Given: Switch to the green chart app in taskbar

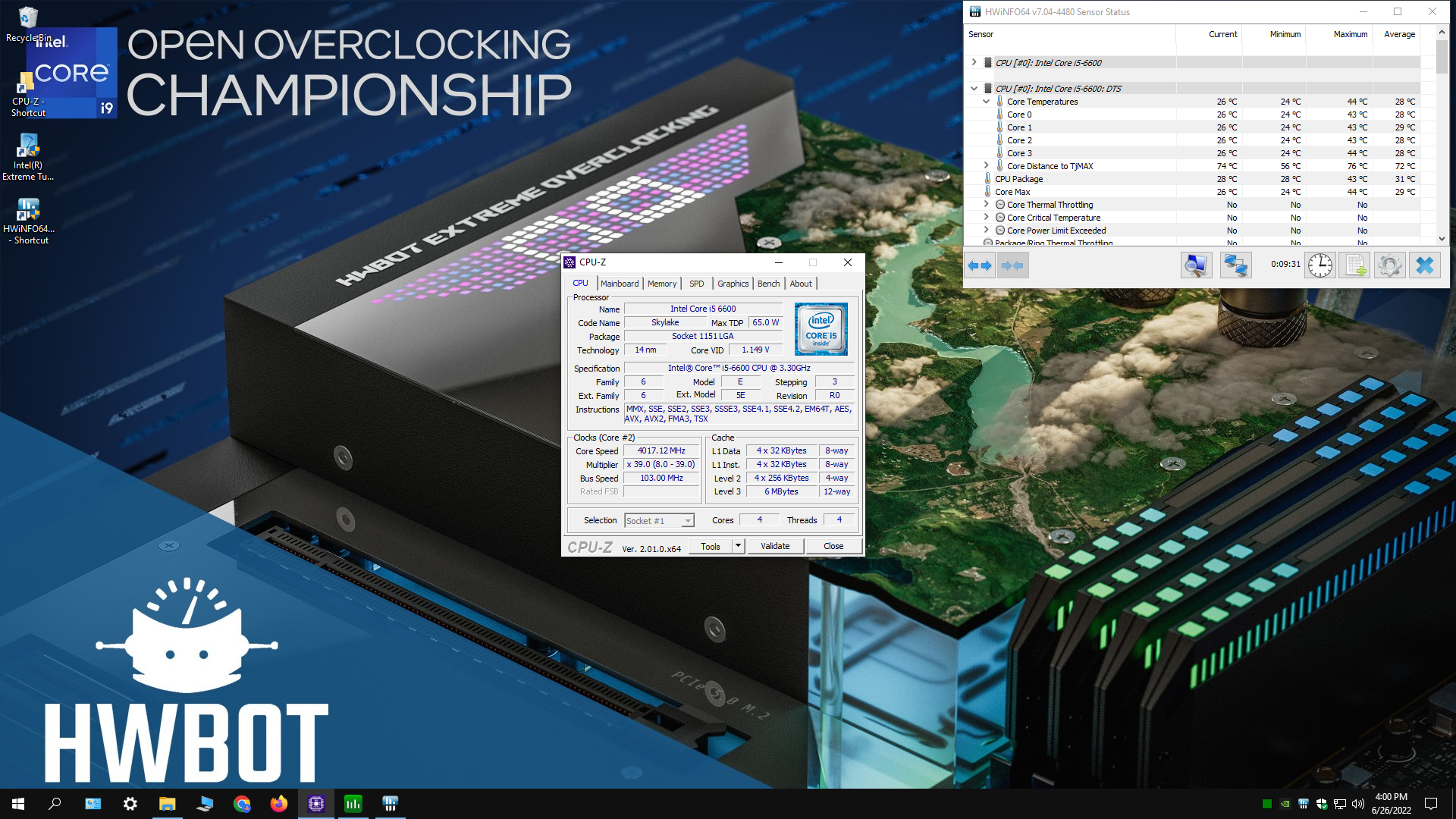Looking at the screenshot, I should click(x=353, y=804).
